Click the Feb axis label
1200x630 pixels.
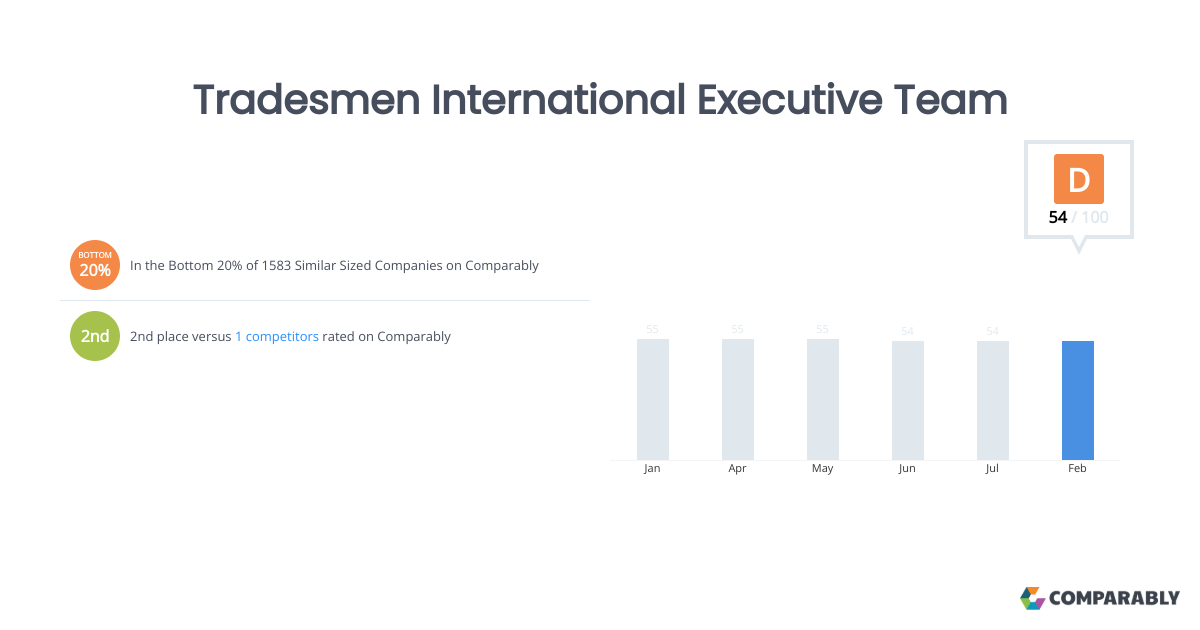(x=1078, y=468)
